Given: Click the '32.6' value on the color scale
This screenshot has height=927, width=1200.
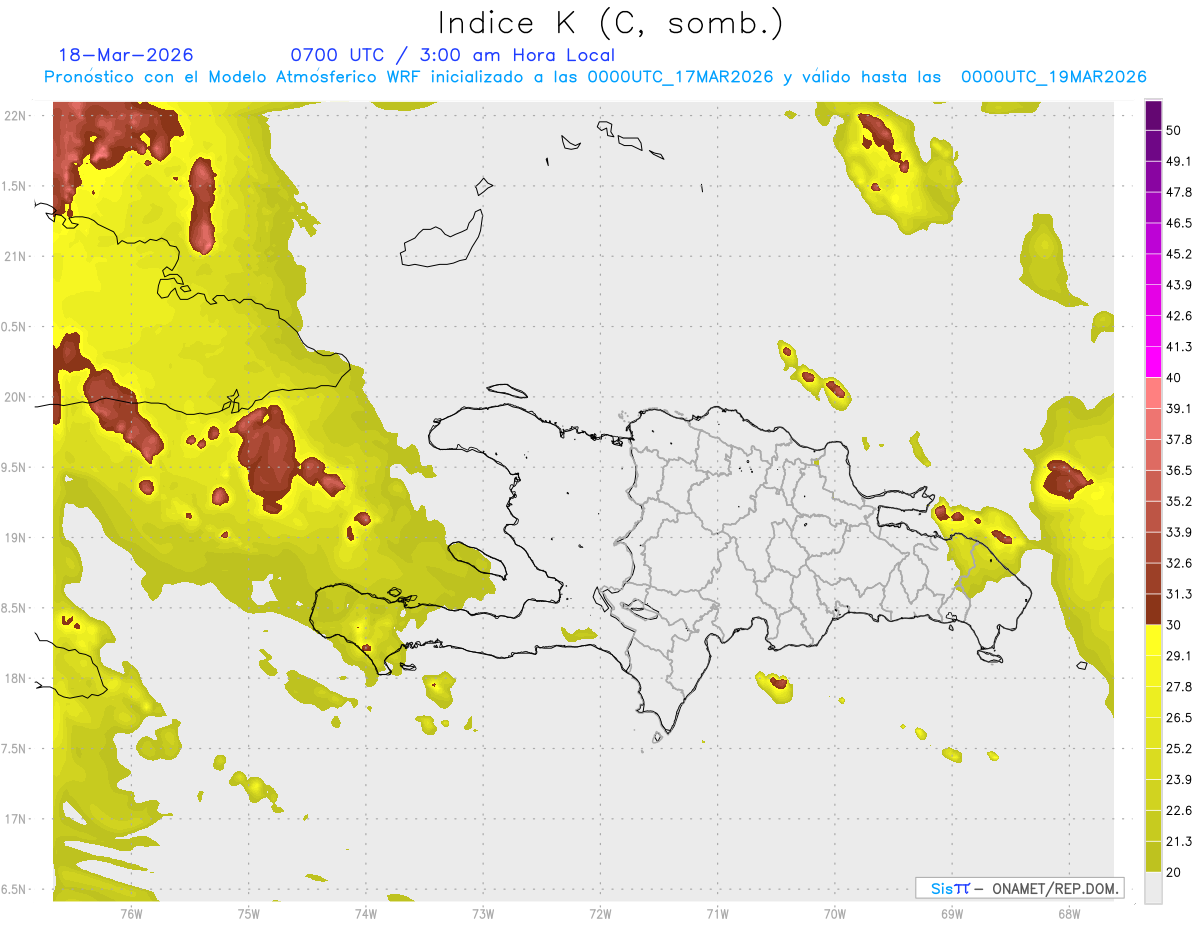Looking at the screenshot, I should [x=1179, y=564].
